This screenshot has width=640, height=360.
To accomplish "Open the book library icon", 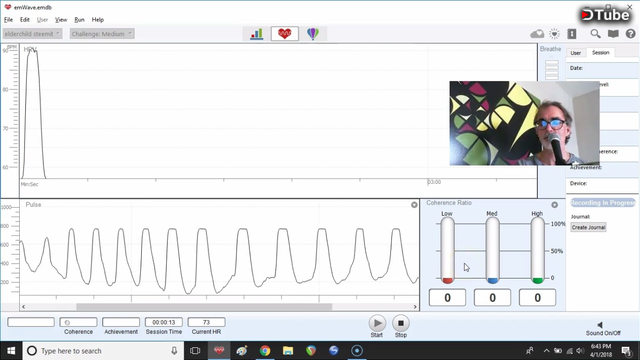I will point(613,33).
